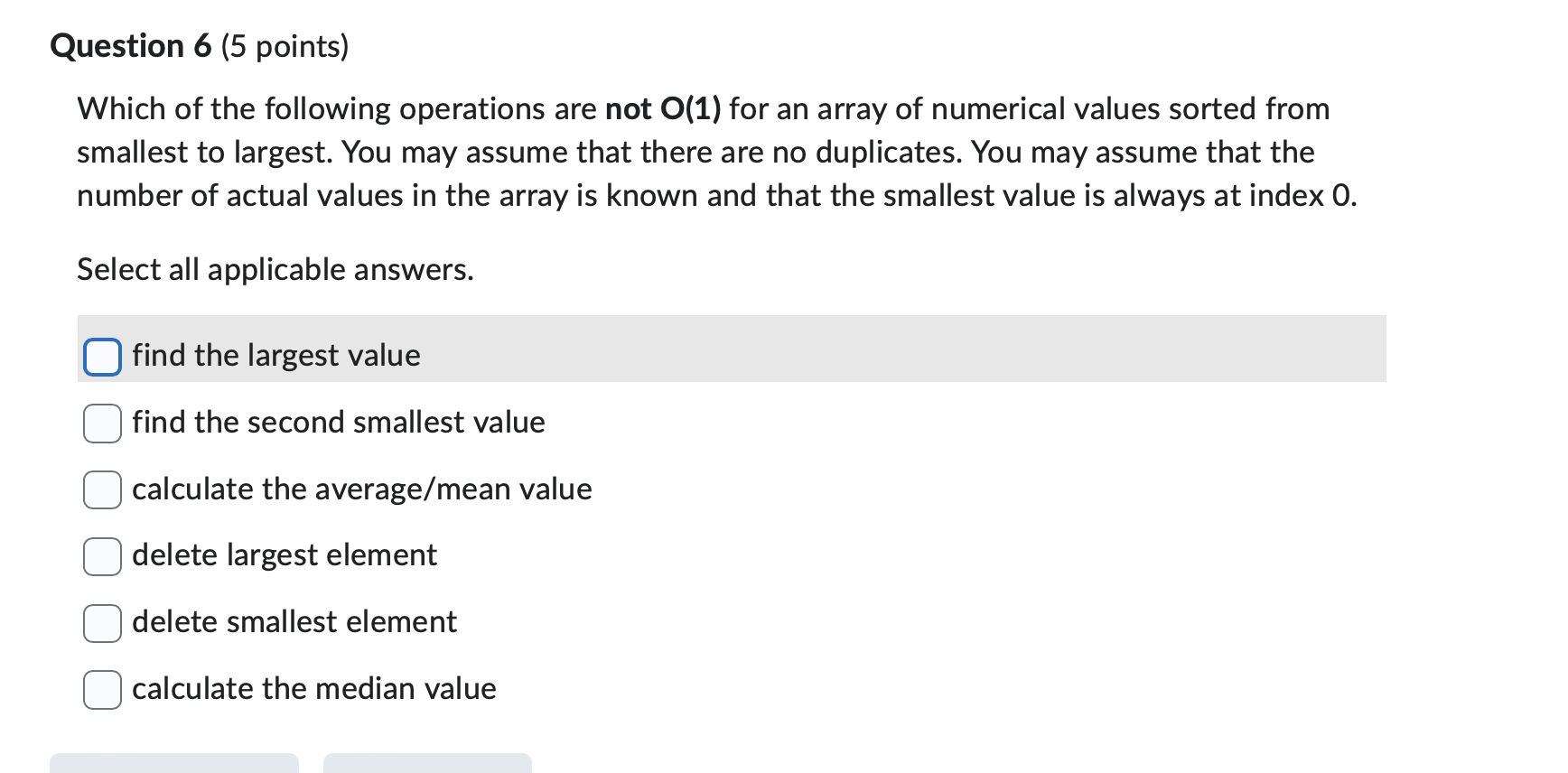Viewport: 1568px width, 773px height.
Task: Check the 'delete largest element' checkbox
Action: [x=101, y=557]
